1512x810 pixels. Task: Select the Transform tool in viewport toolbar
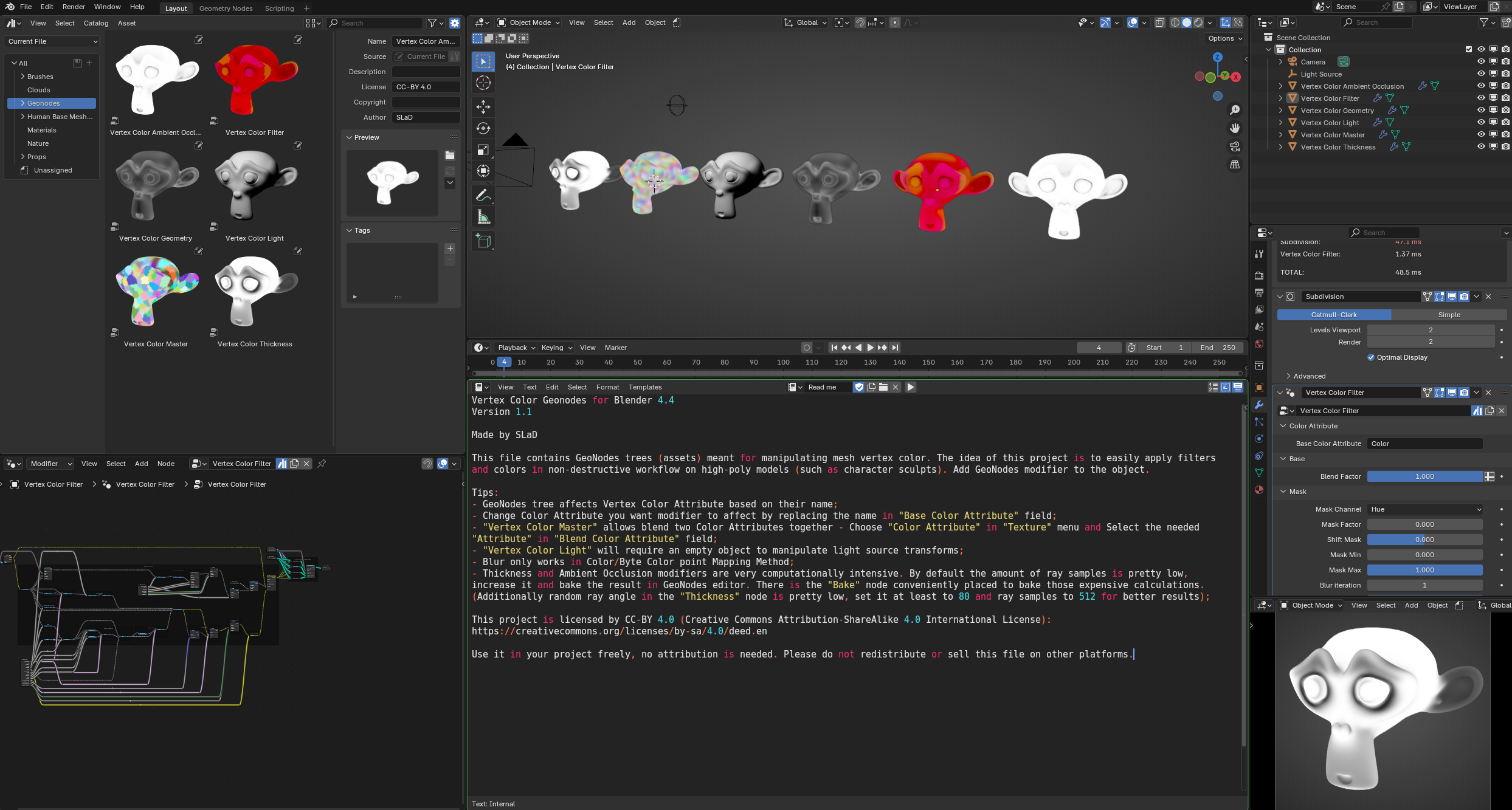tap(483, 171)
